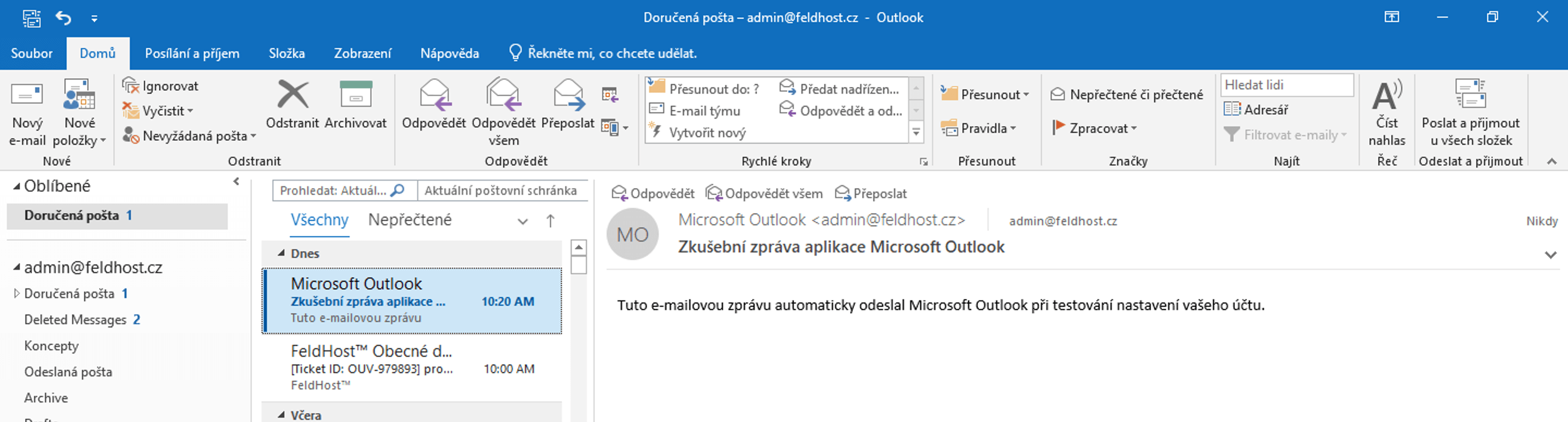Viewport: 1568px width, 422px height.
Task: Open the Odeslaná pošta folder
Action: click(x=68, y=372)
